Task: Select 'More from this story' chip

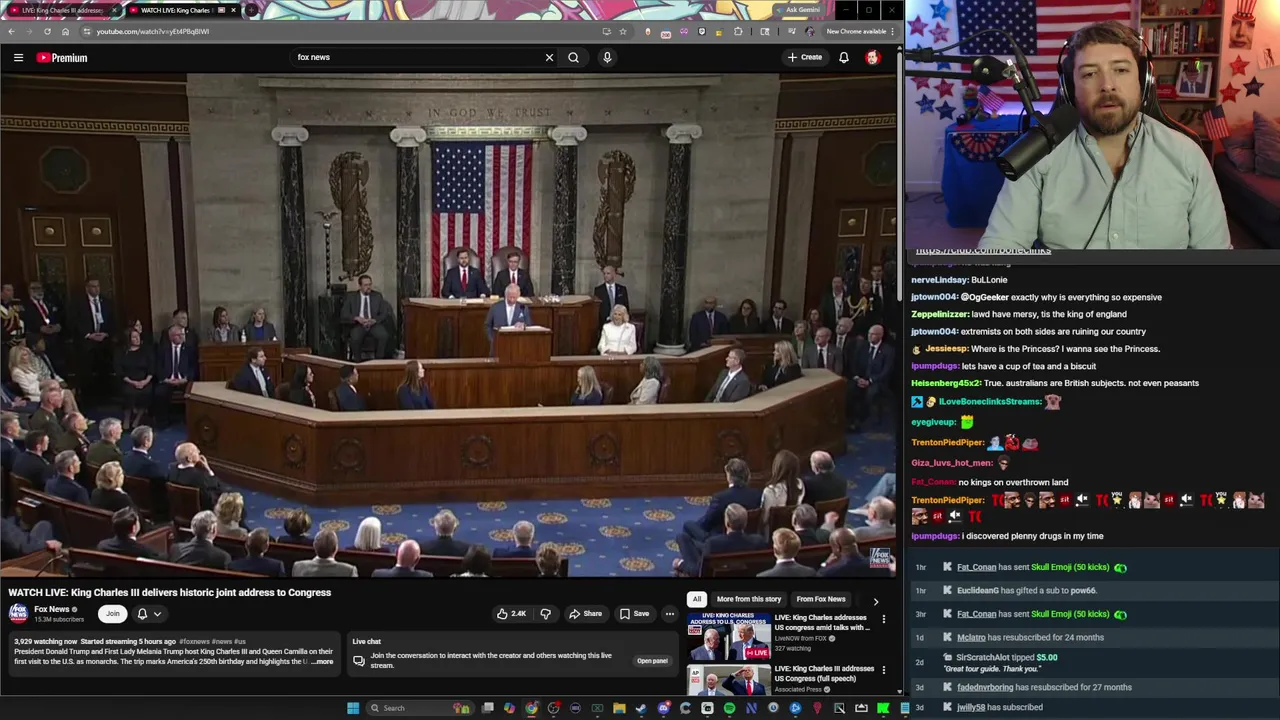Action: pos(749,599)
